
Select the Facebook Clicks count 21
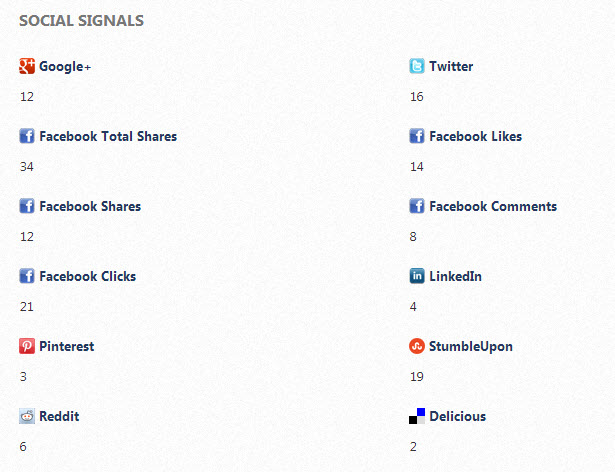(27, 306)
